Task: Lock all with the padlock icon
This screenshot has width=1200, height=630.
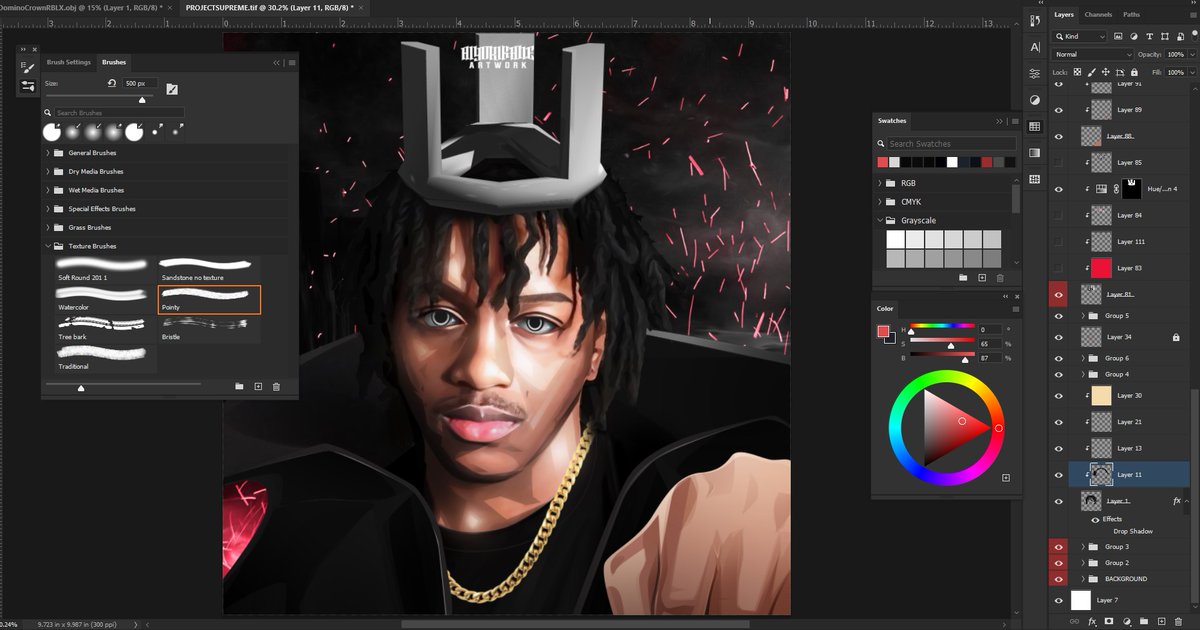Action: pos(1133,72)
